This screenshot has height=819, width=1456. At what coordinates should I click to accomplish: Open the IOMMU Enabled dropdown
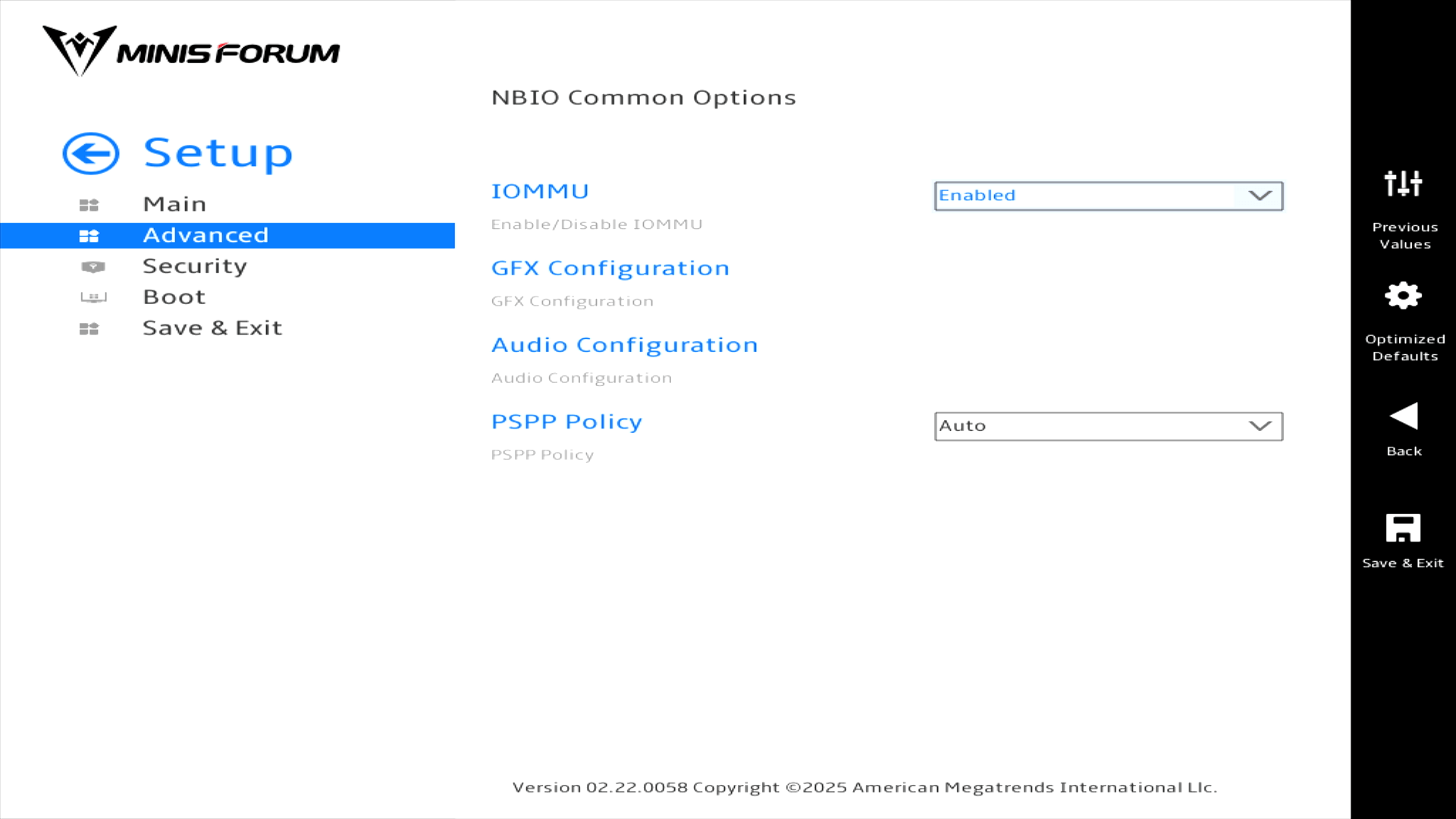(1107, 196)
